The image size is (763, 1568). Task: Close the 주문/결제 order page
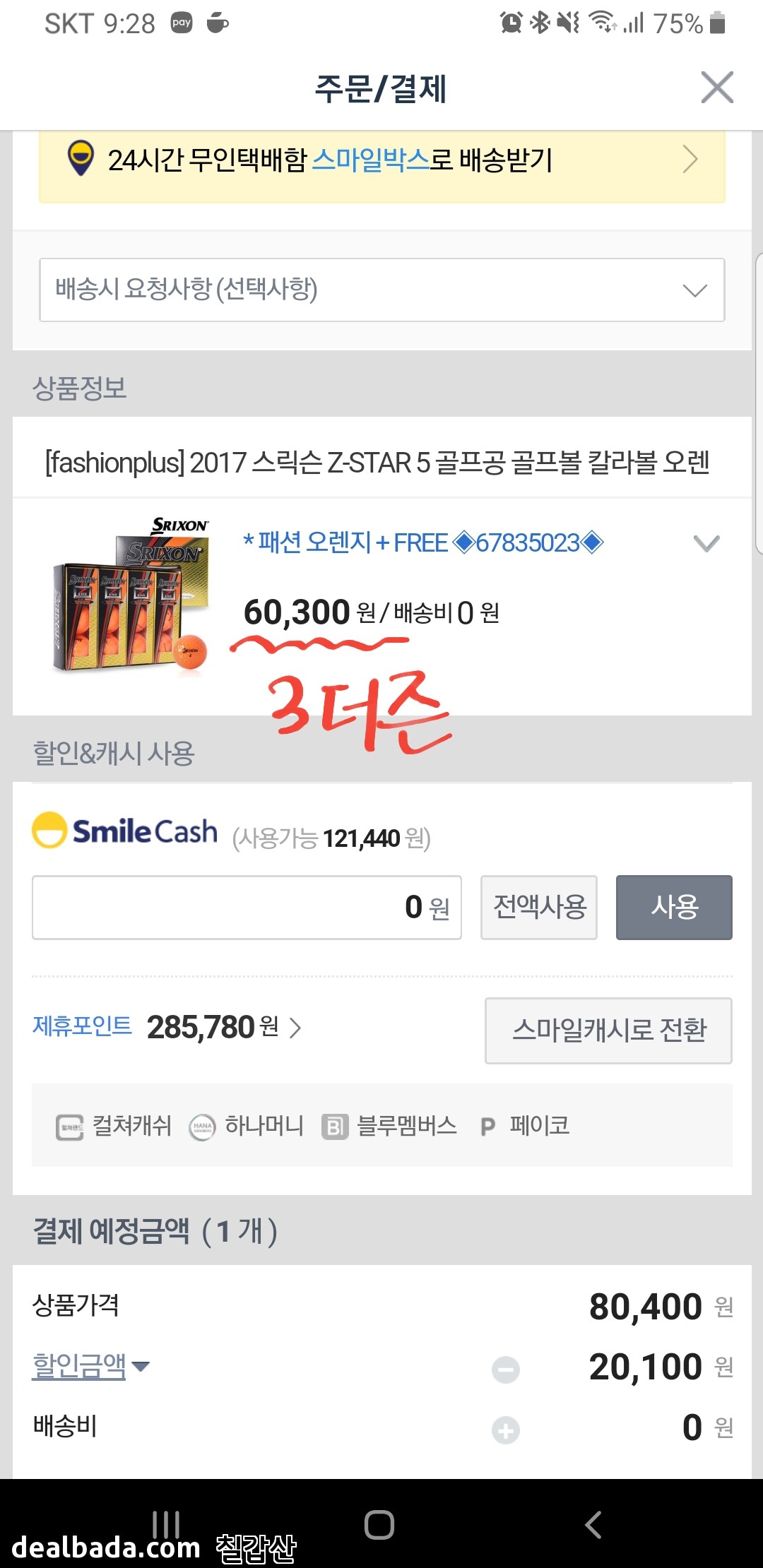pyautogui.click(x=717, y=88)
